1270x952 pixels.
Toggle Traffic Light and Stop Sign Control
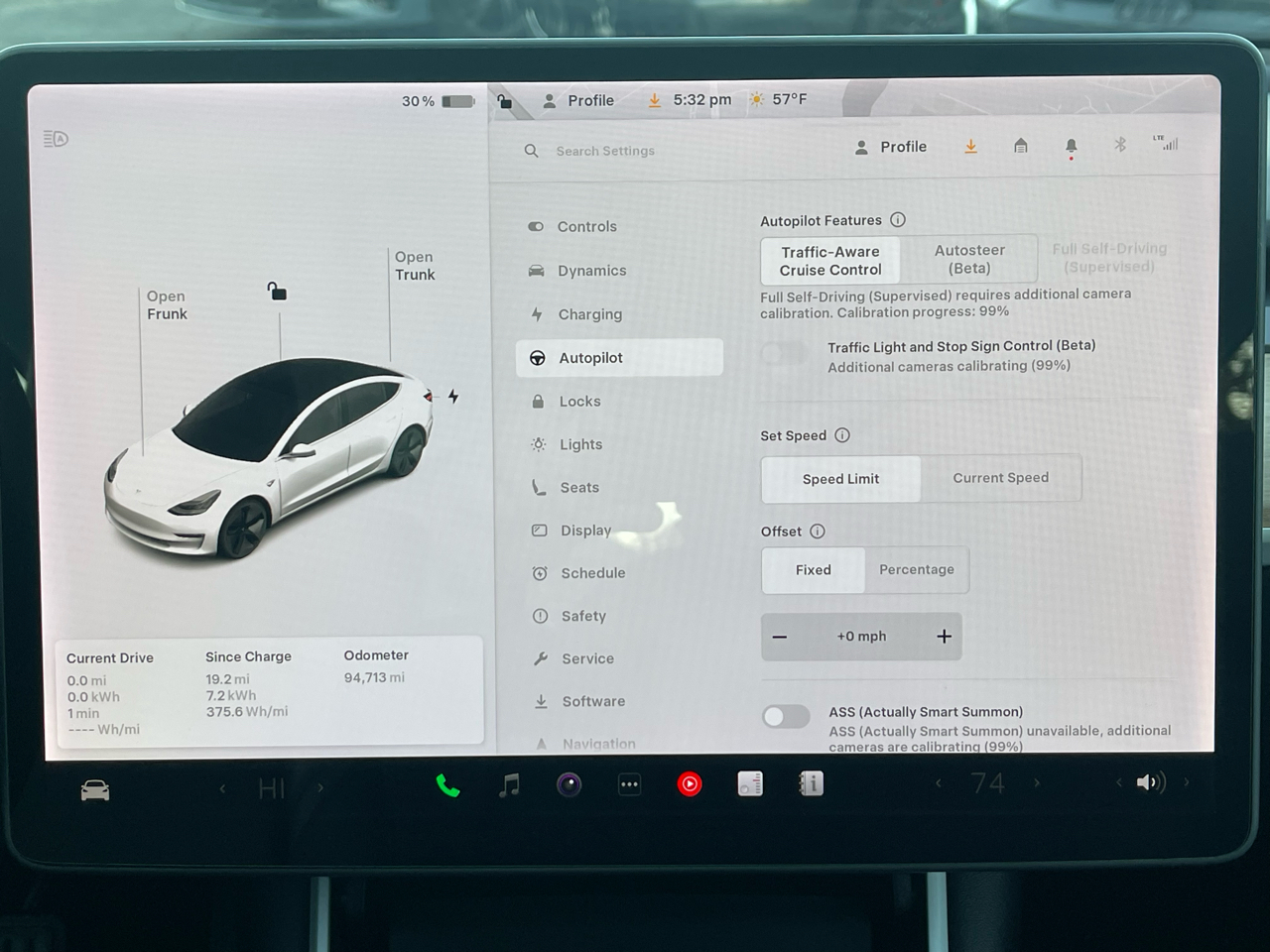point(783,352)
